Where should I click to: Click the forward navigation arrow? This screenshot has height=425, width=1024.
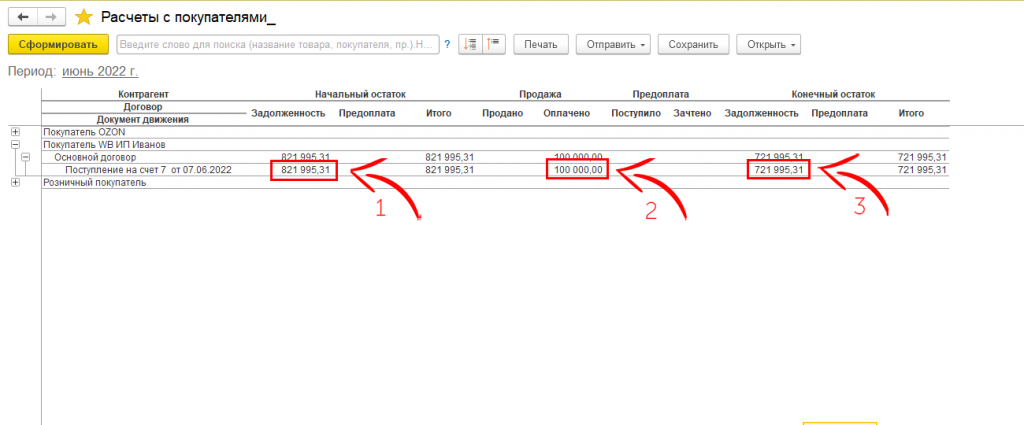point(52,17)
